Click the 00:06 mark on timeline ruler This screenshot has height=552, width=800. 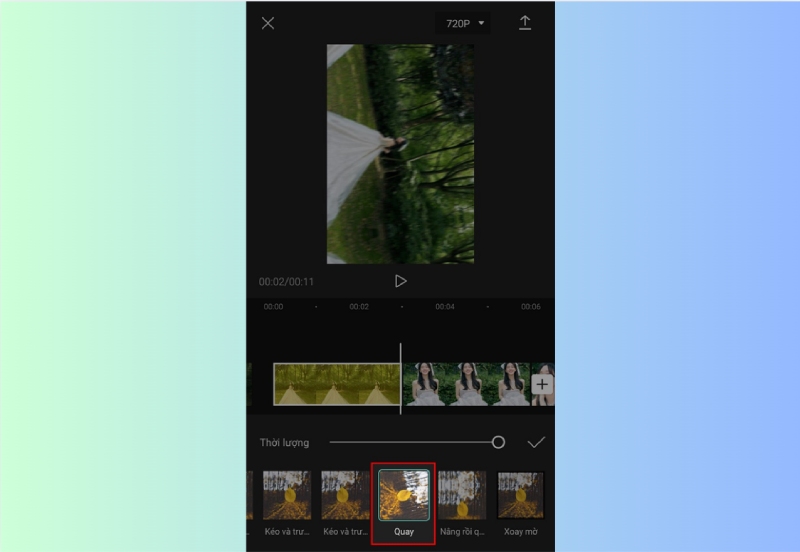coord(530,307)
